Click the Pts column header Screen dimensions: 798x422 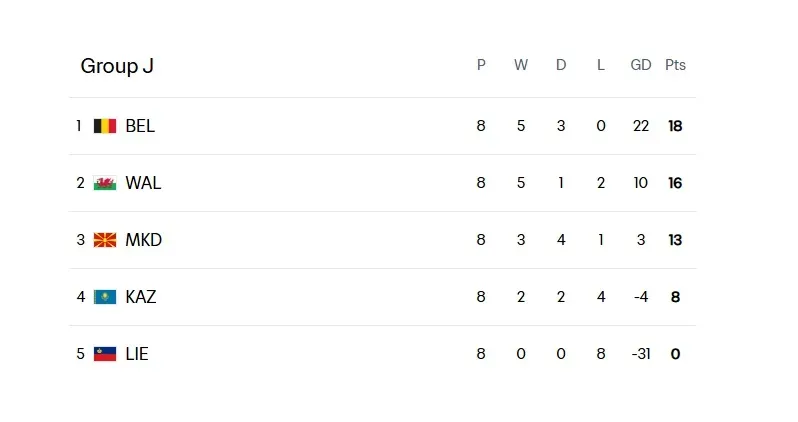(x=675, y=65)
